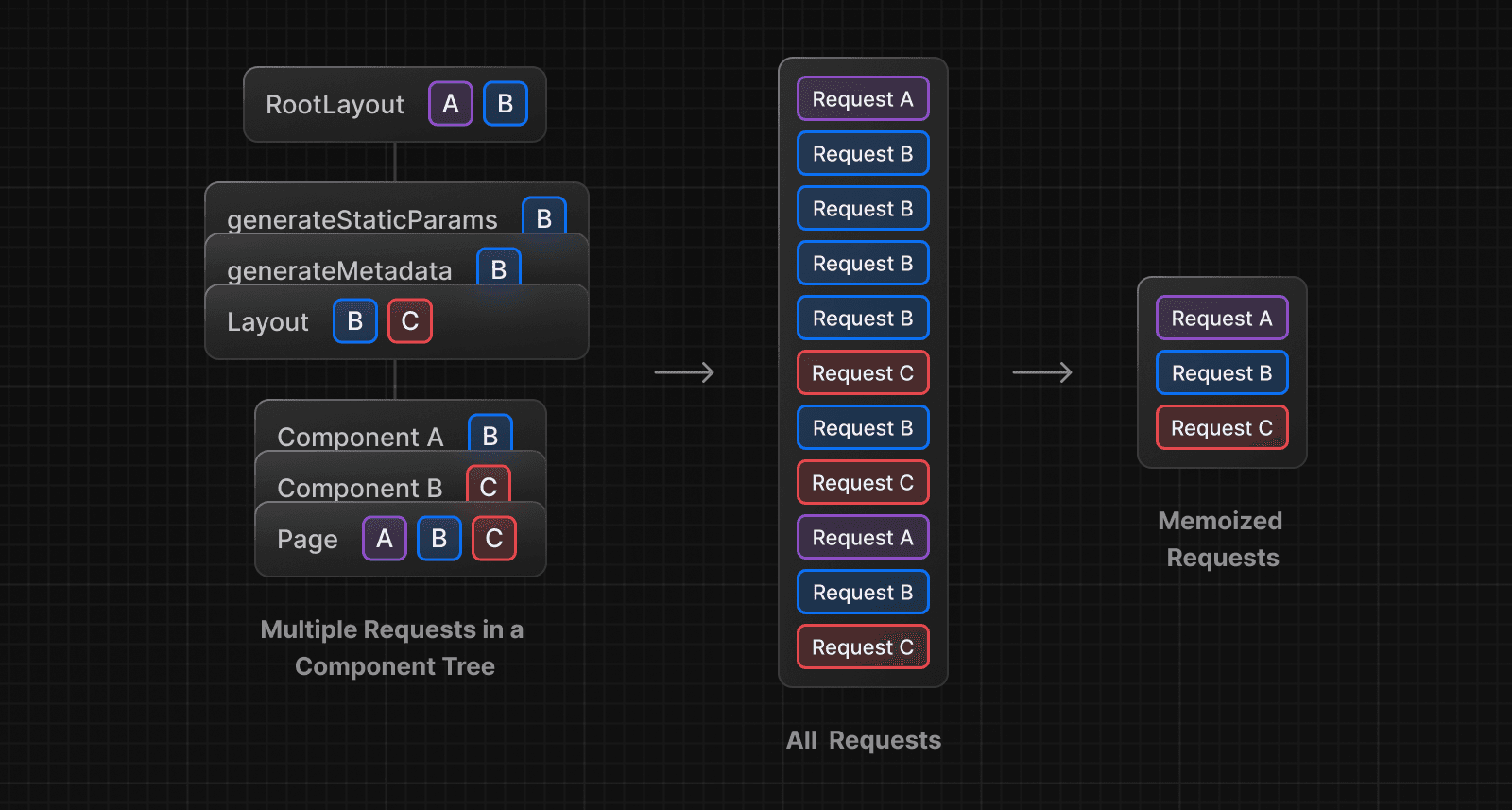
Task: Select the B badge beside generateMetadata
Action: click(498, 268)
